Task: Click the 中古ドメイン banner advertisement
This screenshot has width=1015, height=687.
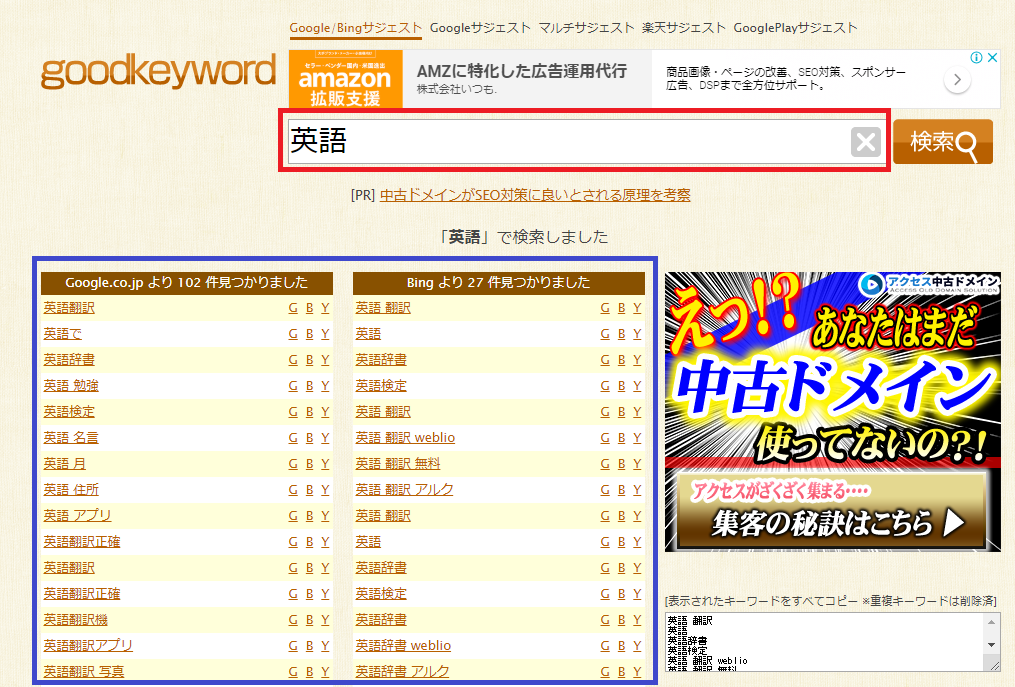Action: point(832,411)
